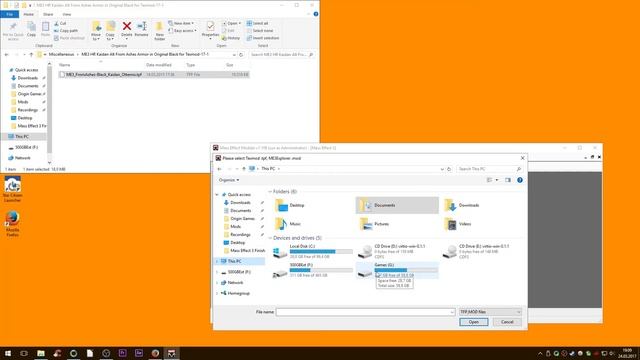Click the dialog's blue help icon
This screenshot has width=640, height=360.
(520, 180)
